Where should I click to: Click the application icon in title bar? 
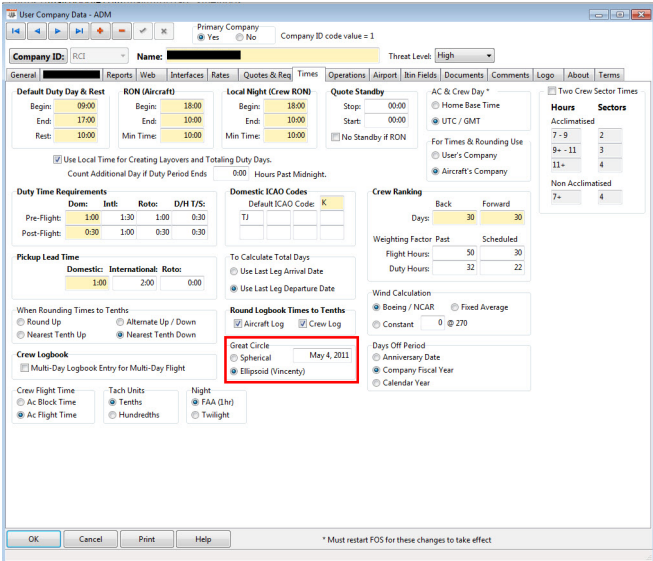tap(12, 15)
